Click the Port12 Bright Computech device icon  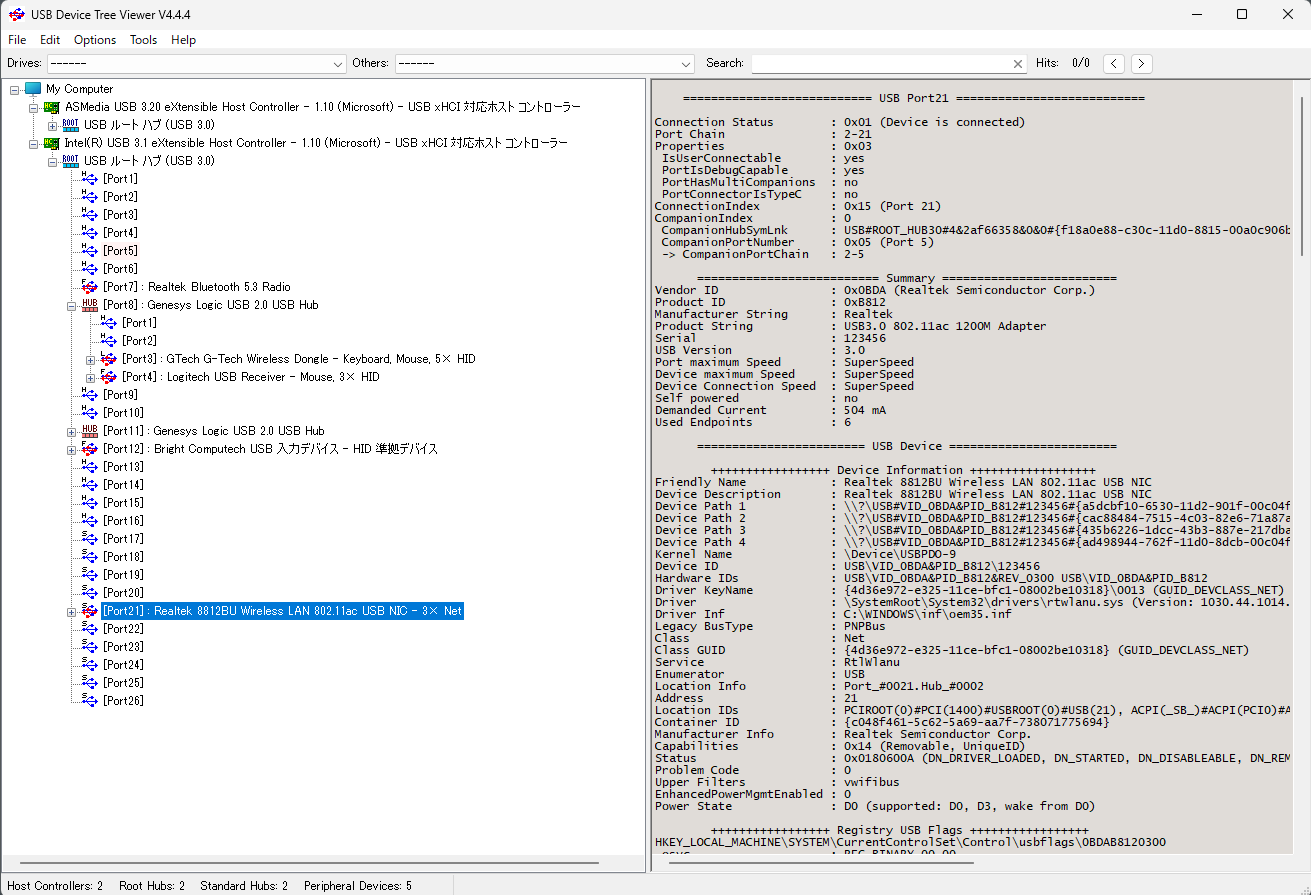pos(90,449)
